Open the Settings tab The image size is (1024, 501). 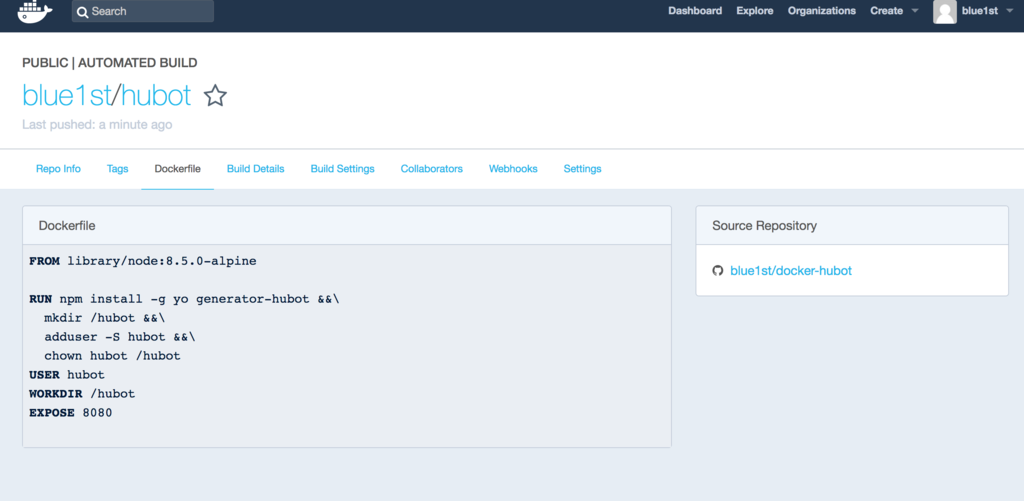583,169
